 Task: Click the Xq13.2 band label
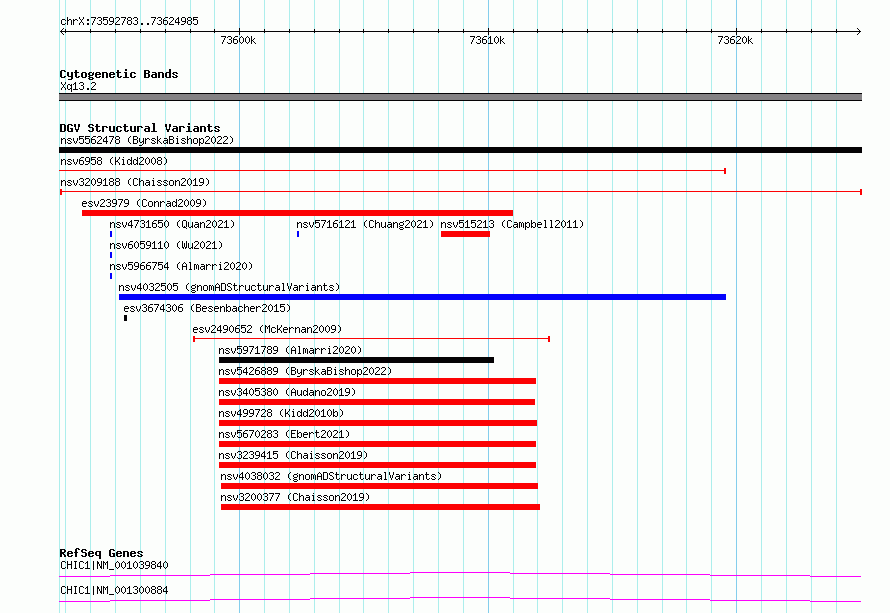[x=78, y=86]
